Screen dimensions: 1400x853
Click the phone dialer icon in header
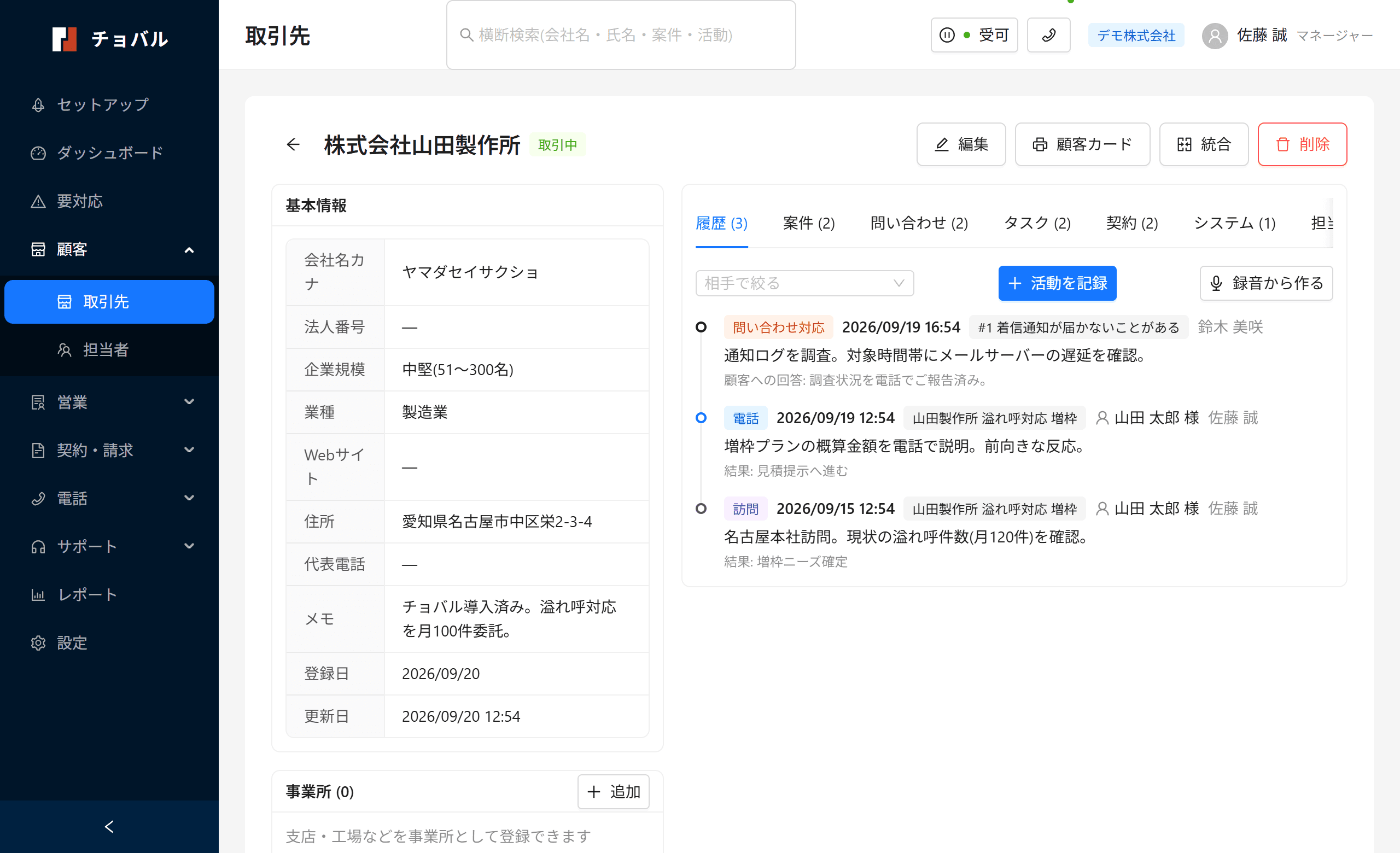1048,35
